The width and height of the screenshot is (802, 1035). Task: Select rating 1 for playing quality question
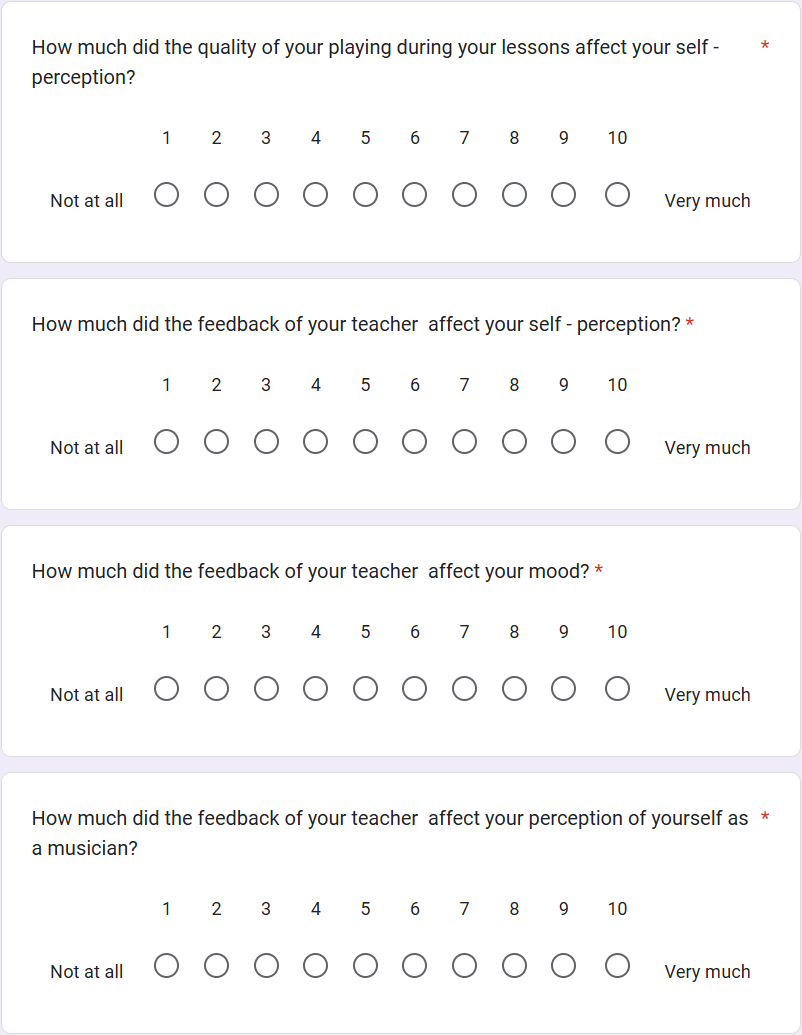(x=167, y=194)
